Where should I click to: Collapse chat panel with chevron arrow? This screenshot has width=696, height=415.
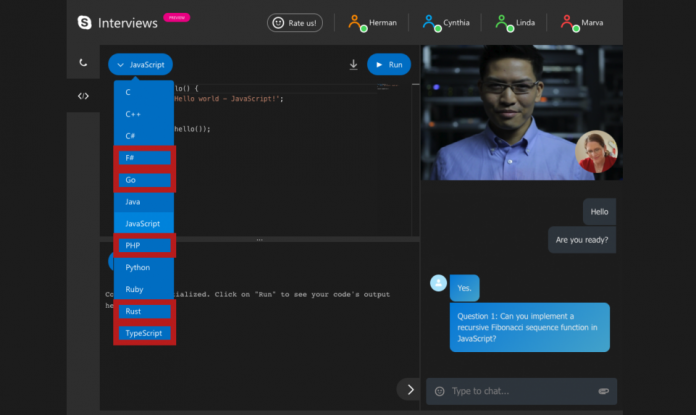[410, 390]
